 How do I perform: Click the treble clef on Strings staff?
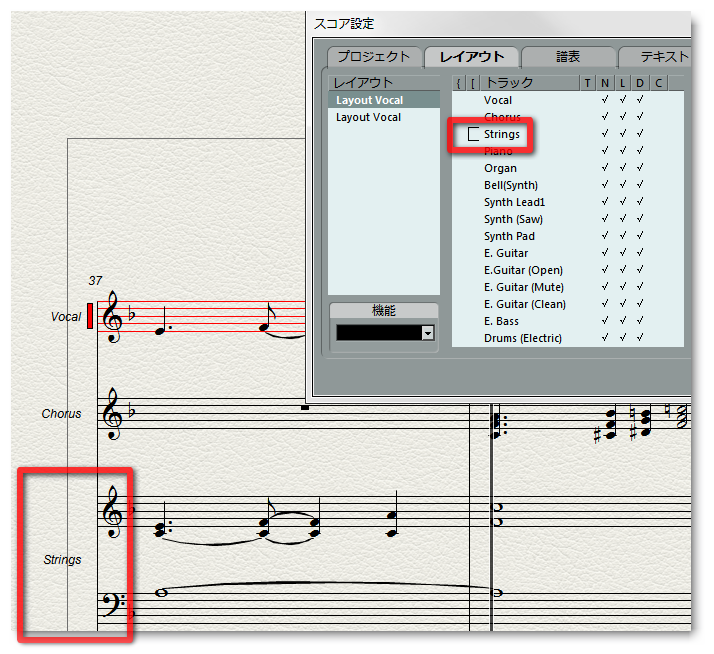(x=112, y=511)
